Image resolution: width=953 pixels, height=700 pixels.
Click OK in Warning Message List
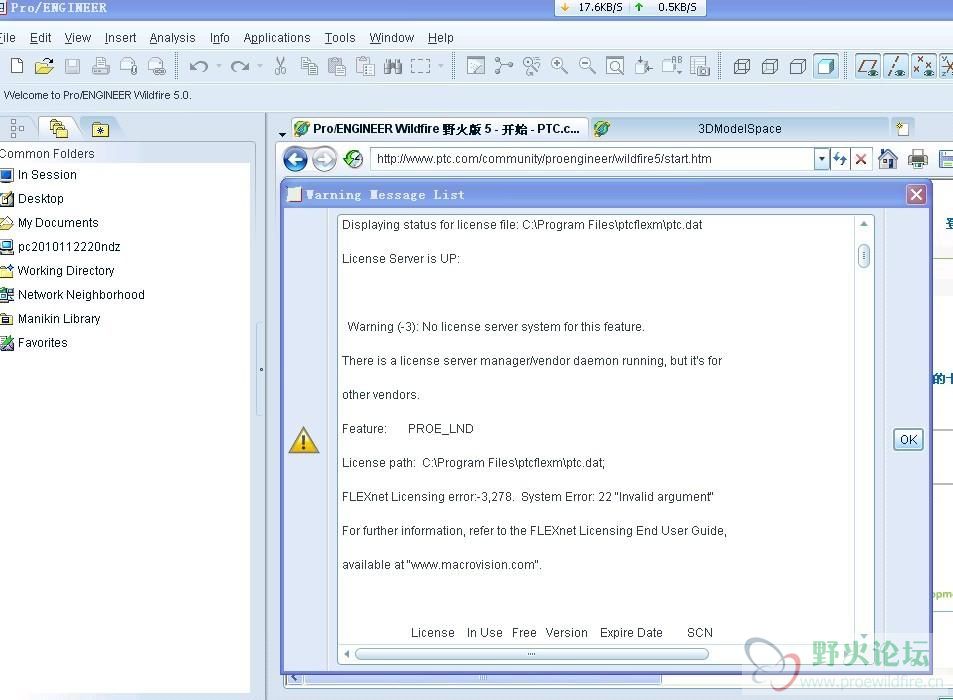click(908, 439)
